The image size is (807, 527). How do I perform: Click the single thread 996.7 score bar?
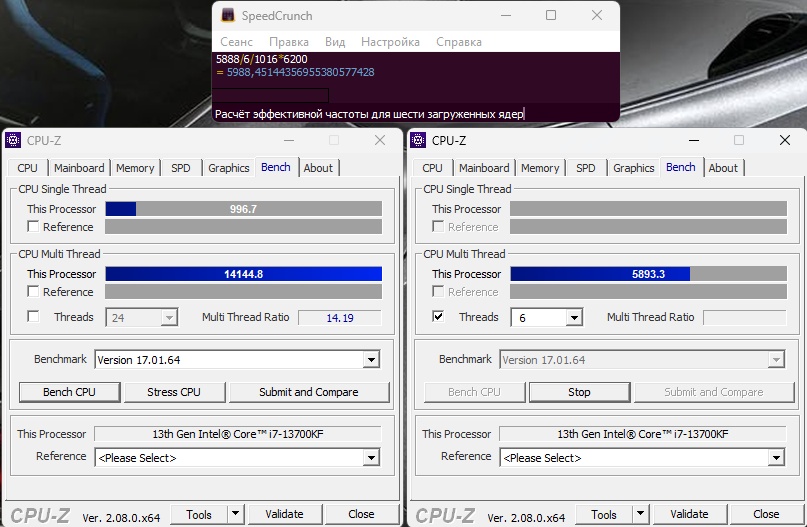(243, 209)
